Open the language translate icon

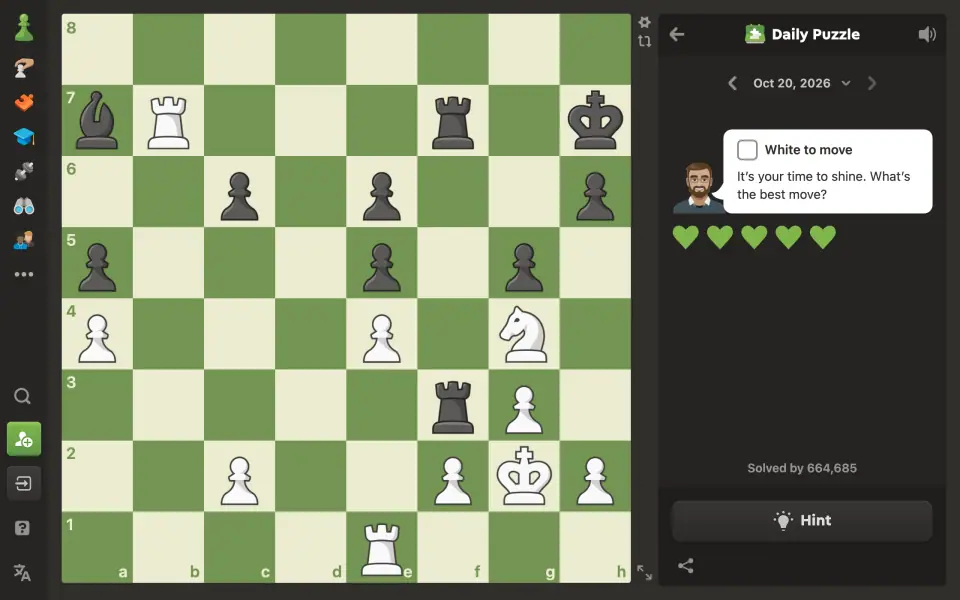[x=23, y=573]
